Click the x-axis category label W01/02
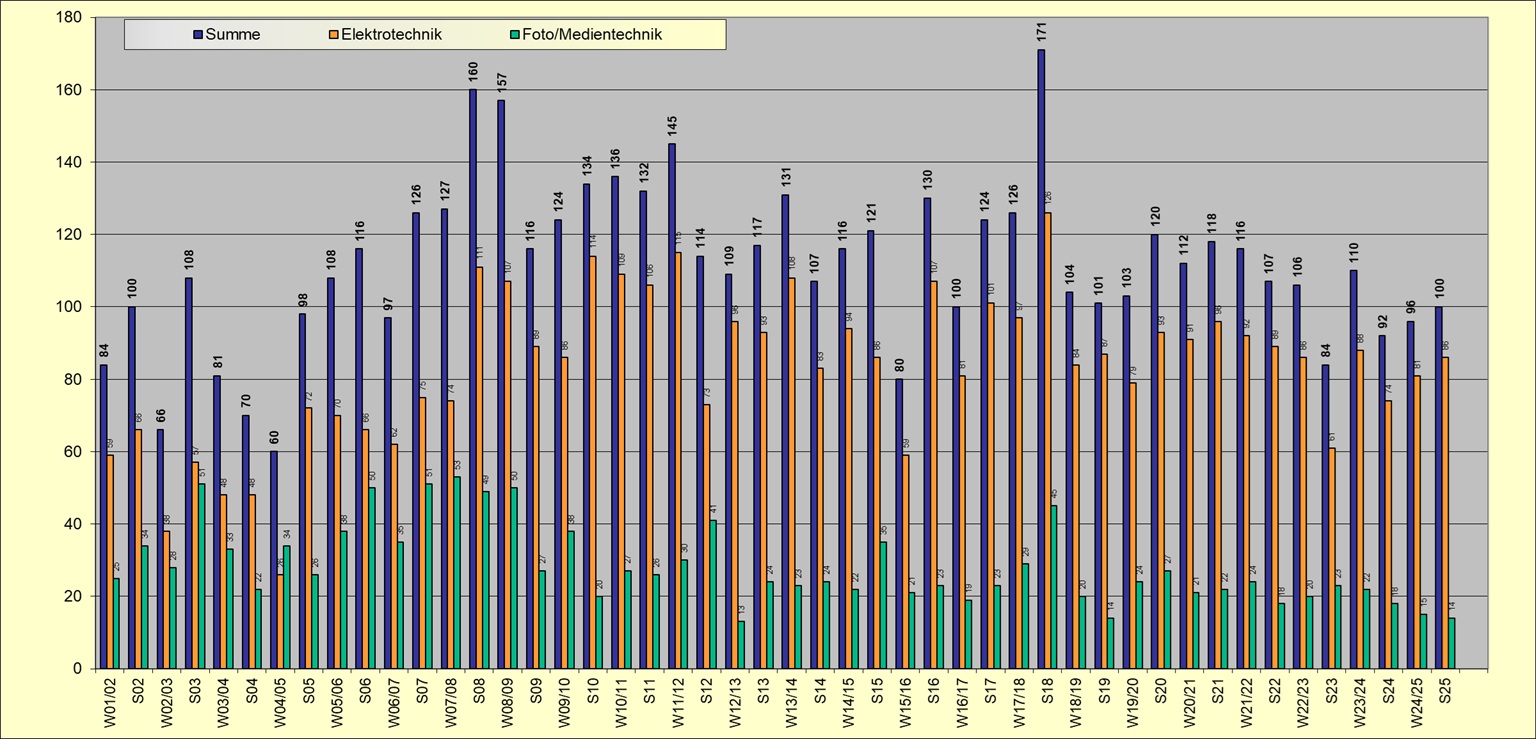 click(110, 701)
